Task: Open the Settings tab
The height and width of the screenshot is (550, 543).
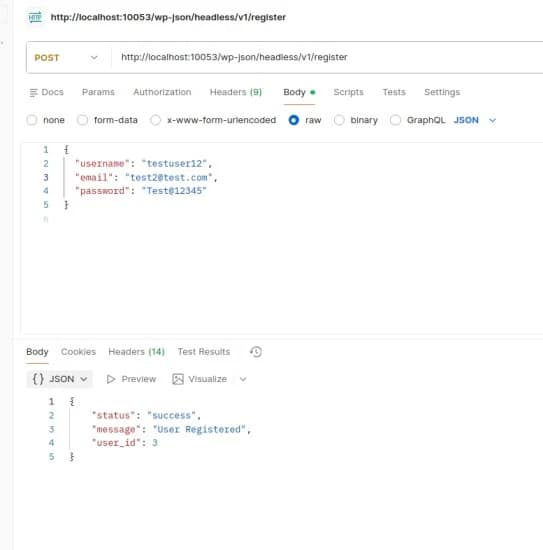Action: pyautogui.click(x=442, y=92)
